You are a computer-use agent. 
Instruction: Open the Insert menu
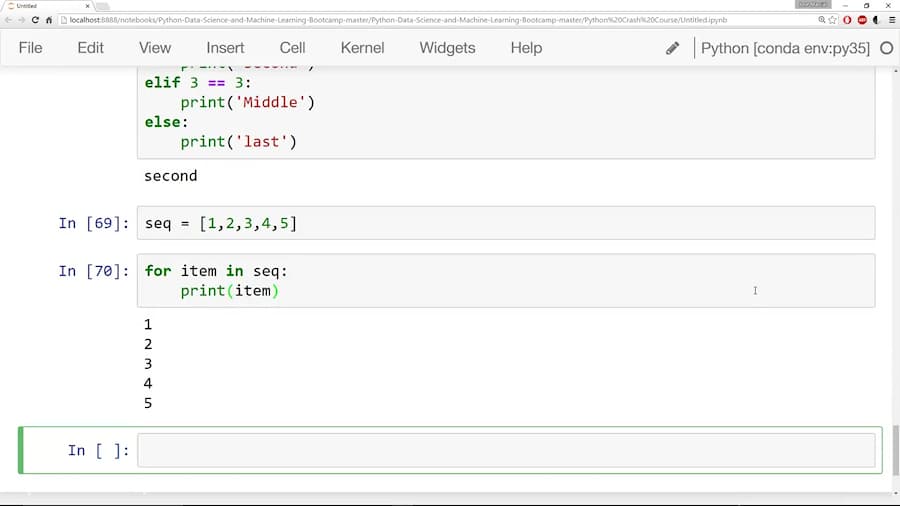click(225, 48)
